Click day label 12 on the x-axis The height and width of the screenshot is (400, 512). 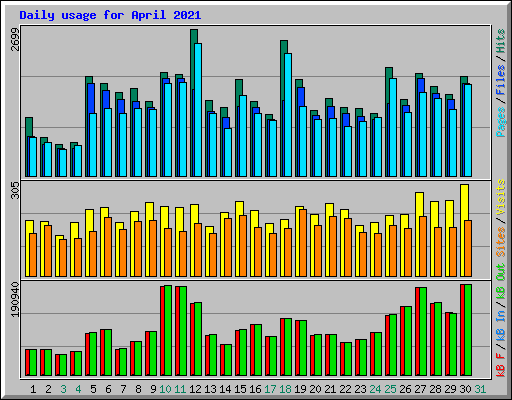pos(195,389)
